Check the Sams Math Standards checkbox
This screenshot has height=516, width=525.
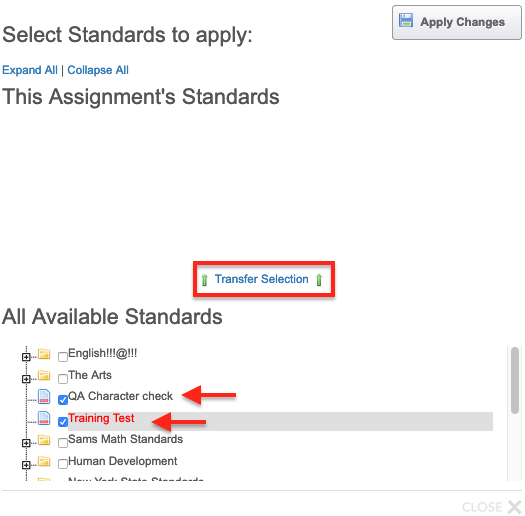(x=63, y=443)
